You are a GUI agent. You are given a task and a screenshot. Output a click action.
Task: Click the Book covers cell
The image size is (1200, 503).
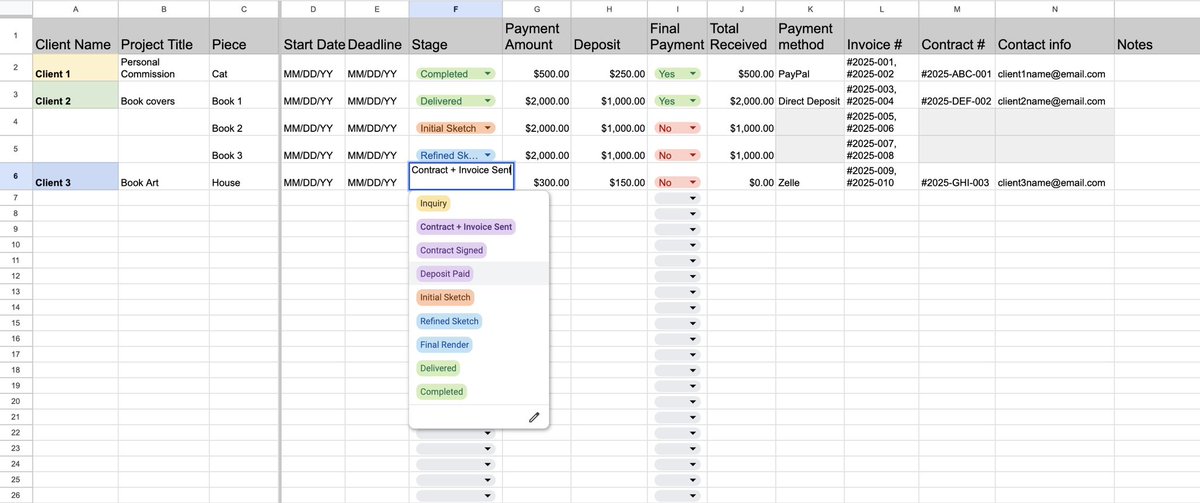(164, 95)
